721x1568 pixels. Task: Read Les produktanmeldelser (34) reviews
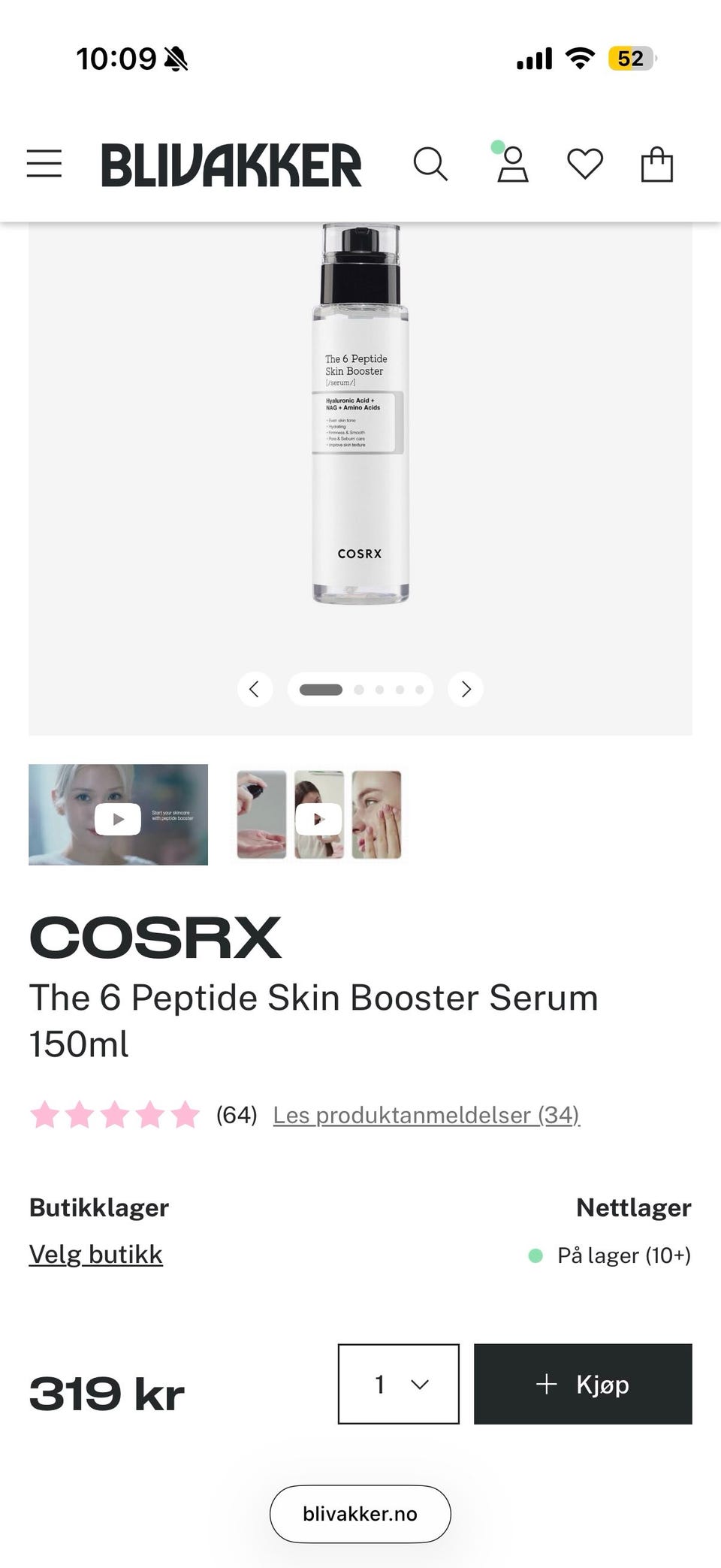click(x=427, y=1115)
